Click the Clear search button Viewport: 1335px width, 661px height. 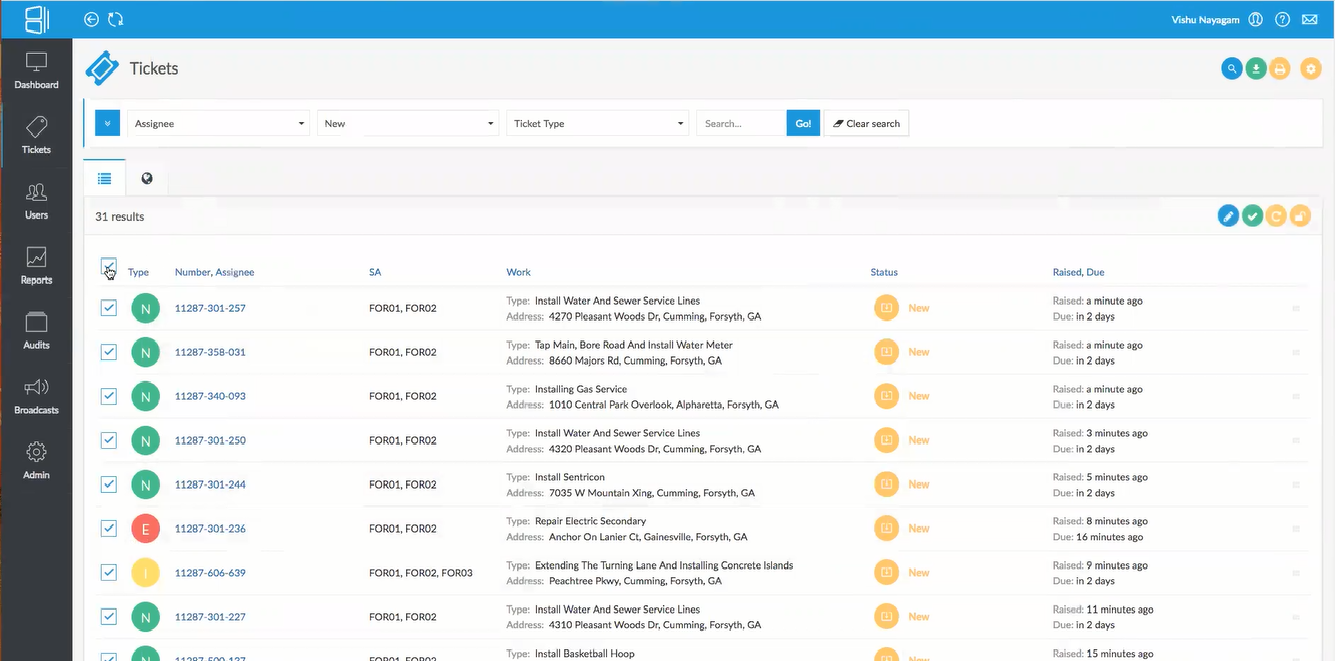point(866,123)
